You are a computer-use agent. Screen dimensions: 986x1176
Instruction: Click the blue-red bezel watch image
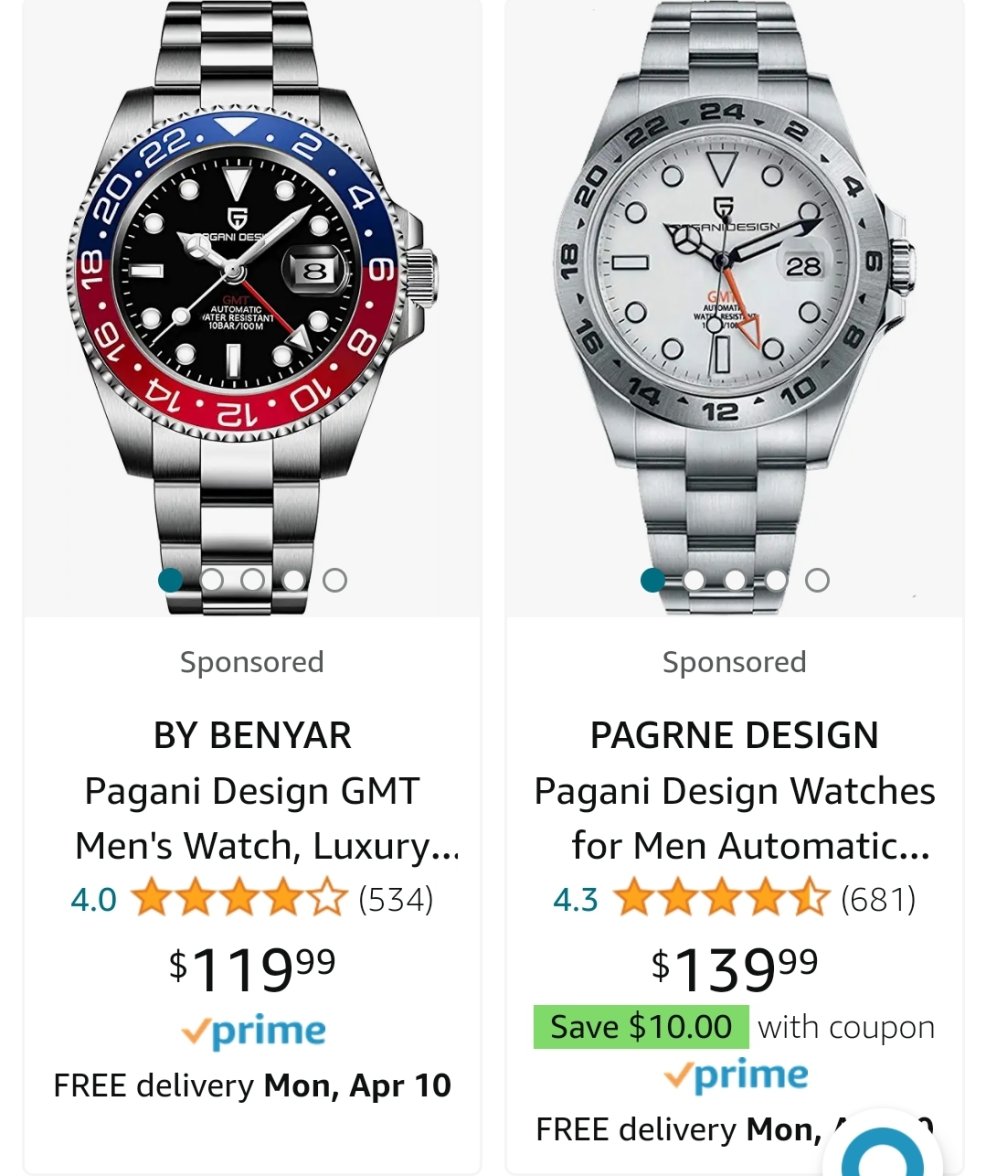click(250, 280)
